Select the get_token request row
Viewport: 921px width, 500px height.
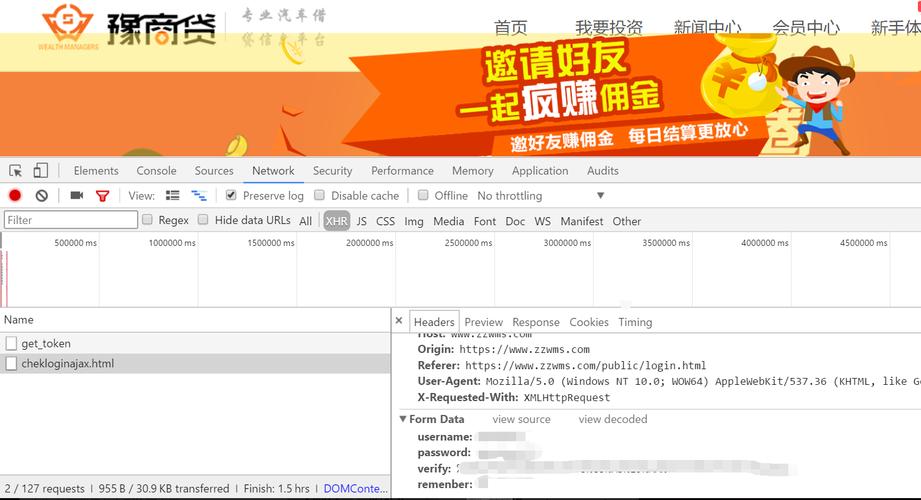[195, 343]
